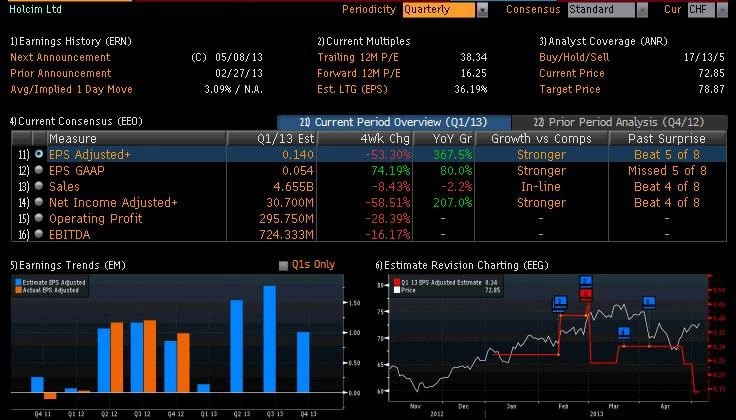
Task: Click the Operating Profit measure label
Action: tap(95, 218)
